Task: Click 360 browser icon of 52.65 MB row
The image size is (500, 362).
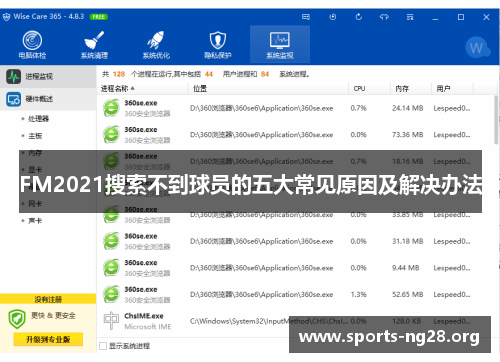Action: tap(111, 294)
